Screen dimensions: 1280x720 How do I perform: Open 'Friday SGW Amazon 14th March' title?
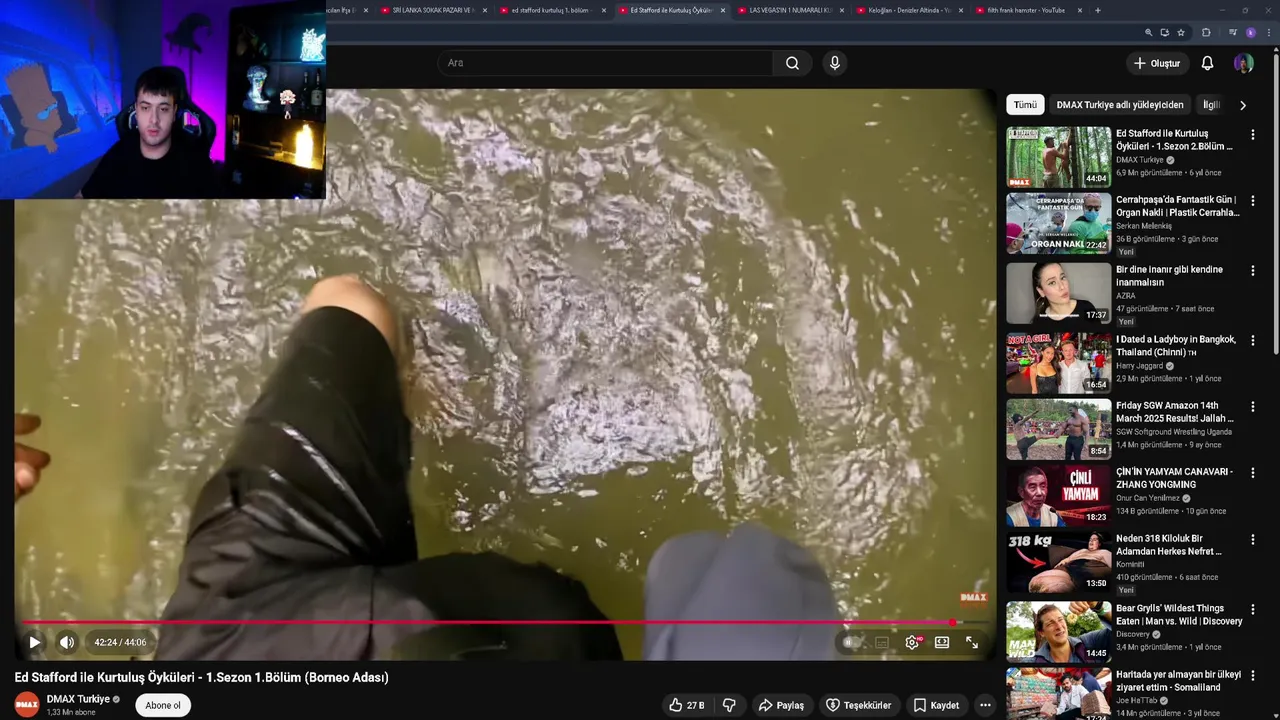click(x=1175, y=412)
